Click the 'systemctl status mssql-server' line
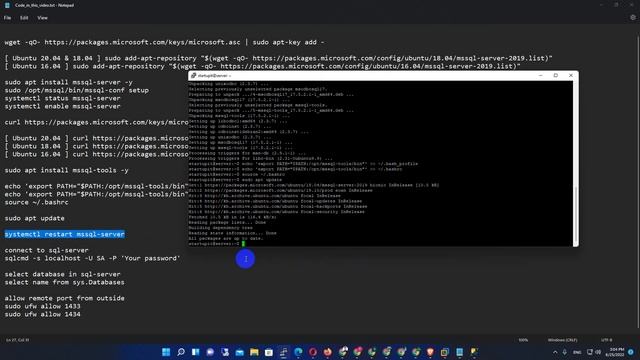This screenshot has height=360, width=640. (62, 98)
